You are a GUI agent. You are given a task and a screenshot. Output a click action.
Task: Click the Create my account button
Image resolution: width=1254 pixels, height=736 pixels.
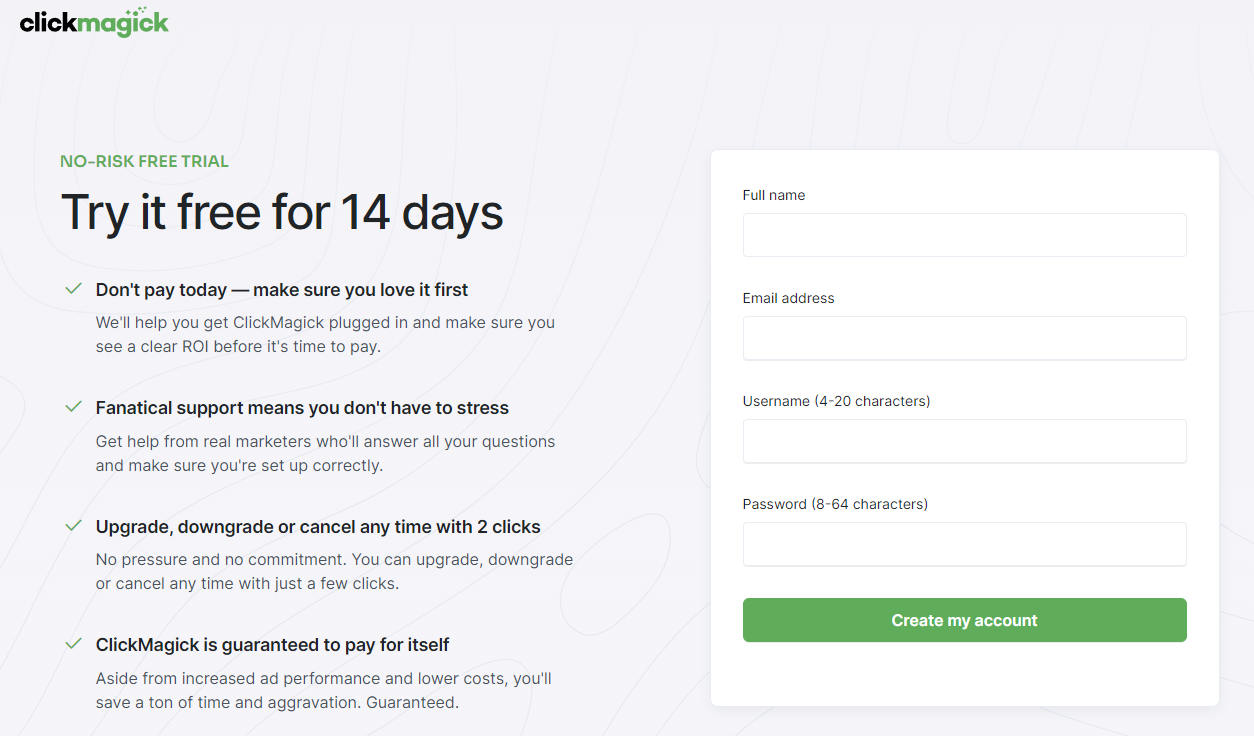coord(964,620)
